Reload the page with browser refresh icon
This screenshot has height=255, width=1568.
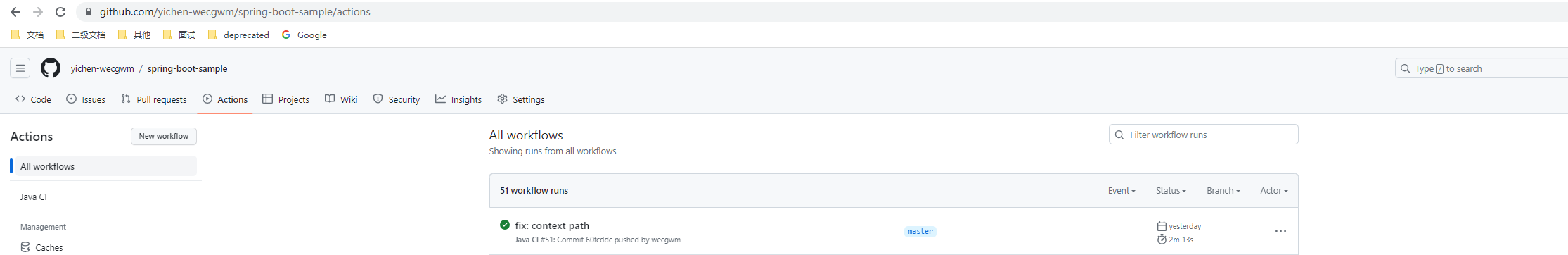click(60, 12)
